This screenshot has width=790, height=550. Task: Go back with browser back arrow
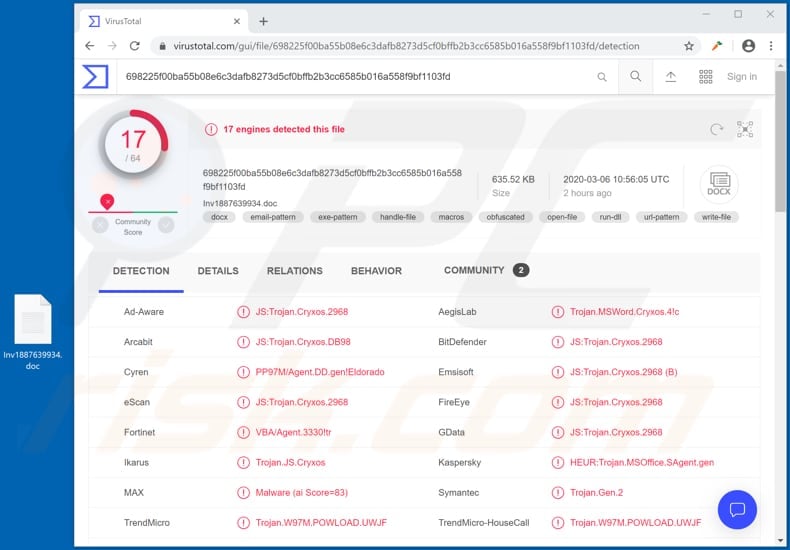(90, 46)
